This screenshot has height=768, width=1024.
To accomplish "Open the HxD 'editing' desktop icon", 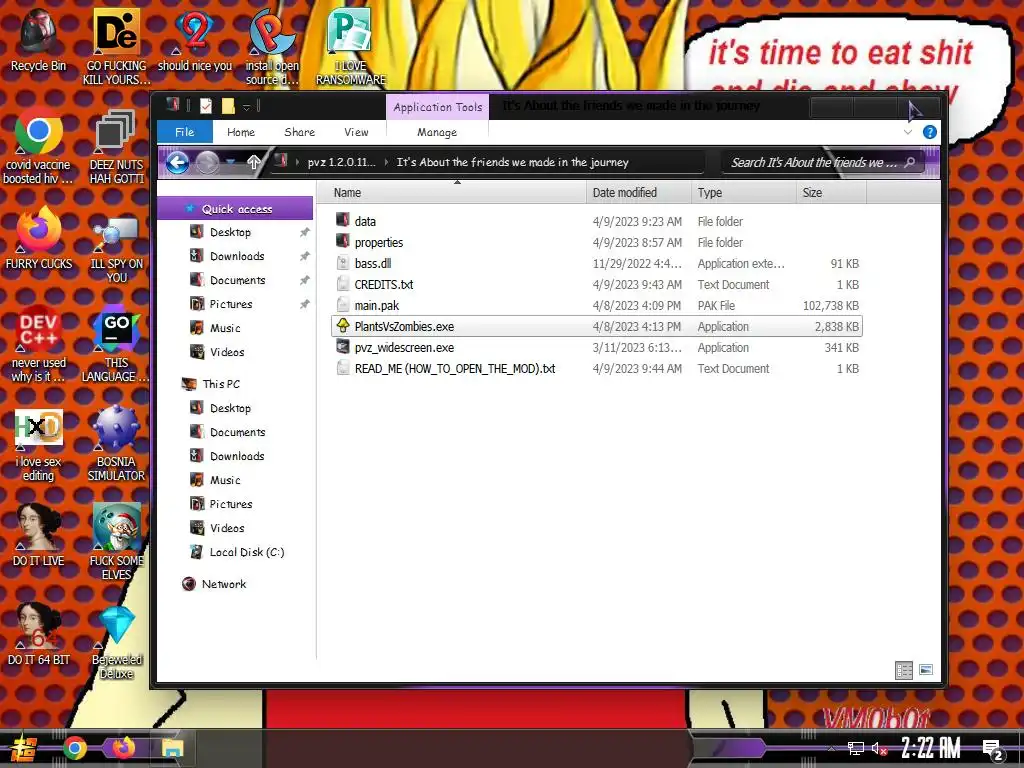I will pyautogui.click(x=38, y=444).
